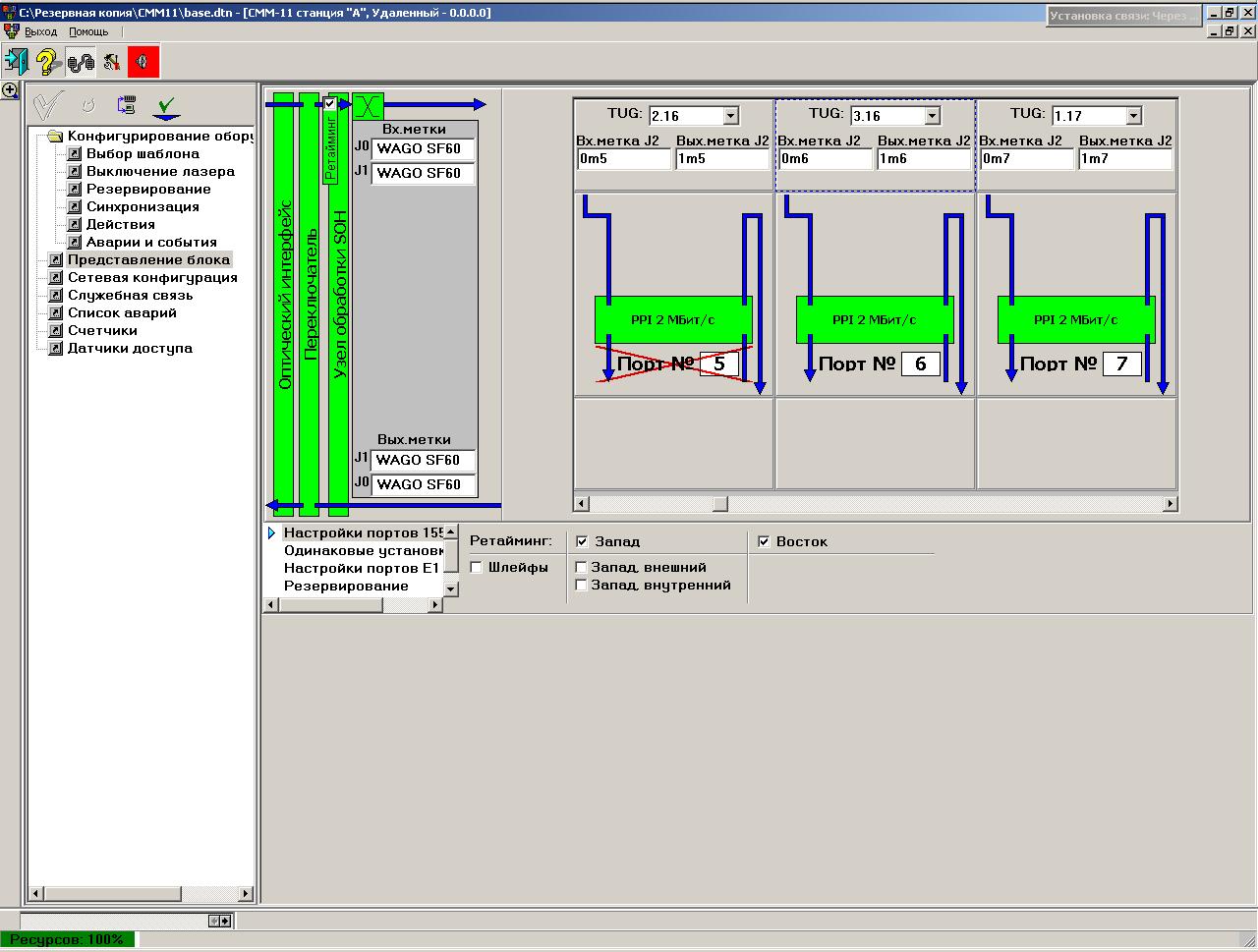Open the TUG 3.16 dropdown

tap(932, 116)
